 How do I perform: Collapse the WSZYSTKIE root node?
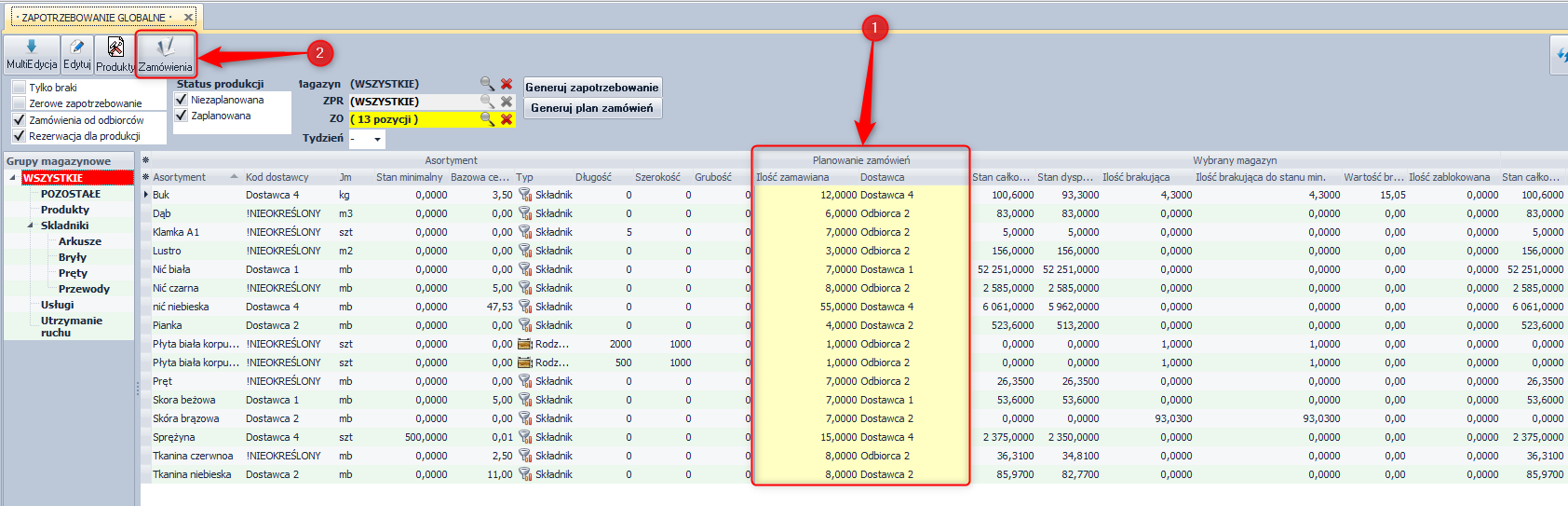tap(12, 178)
